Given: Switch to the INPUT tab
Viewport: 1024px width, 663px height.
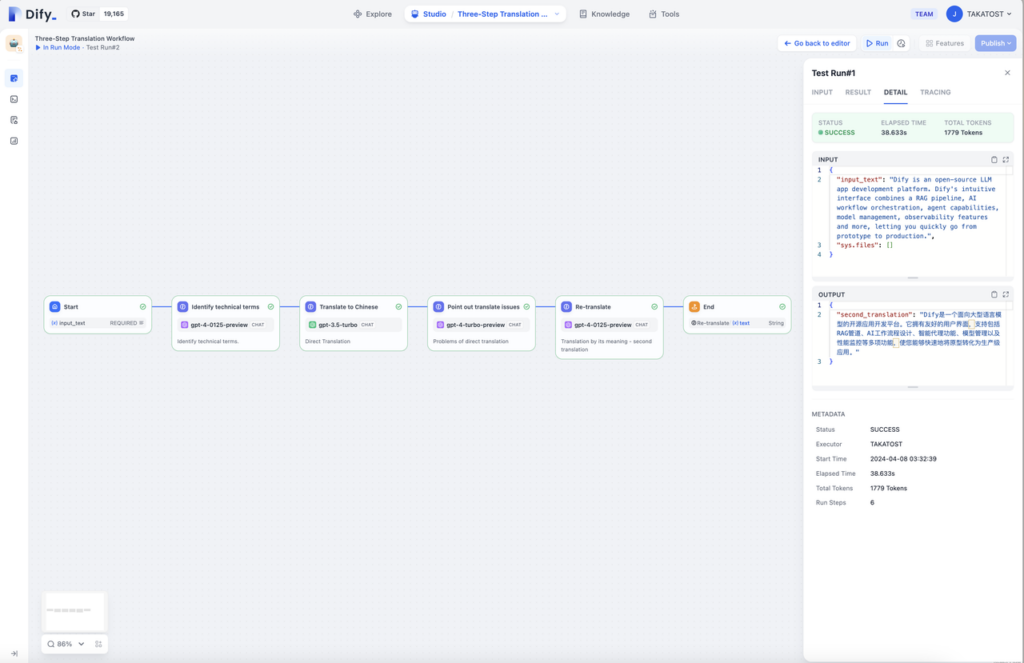Looking at the screenshot, I should coord(822,92).
